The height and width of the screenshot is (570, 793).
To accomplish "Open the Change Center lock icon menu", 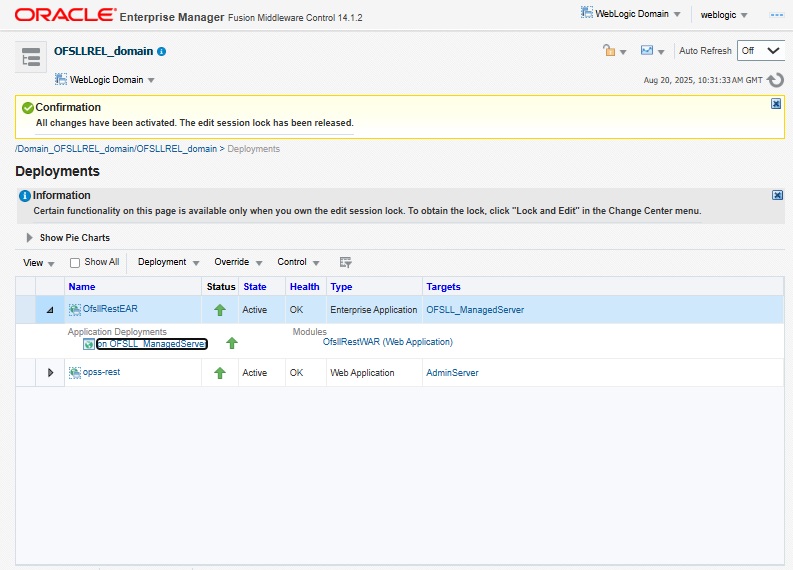I will pyautogui.click(x=614, y=51).
